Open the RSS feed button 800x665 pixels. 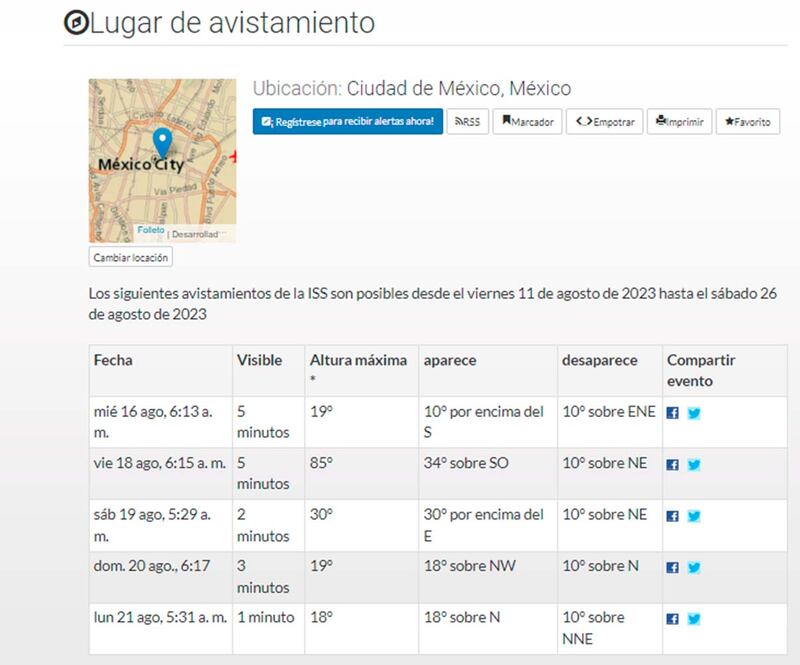[467, 121]
